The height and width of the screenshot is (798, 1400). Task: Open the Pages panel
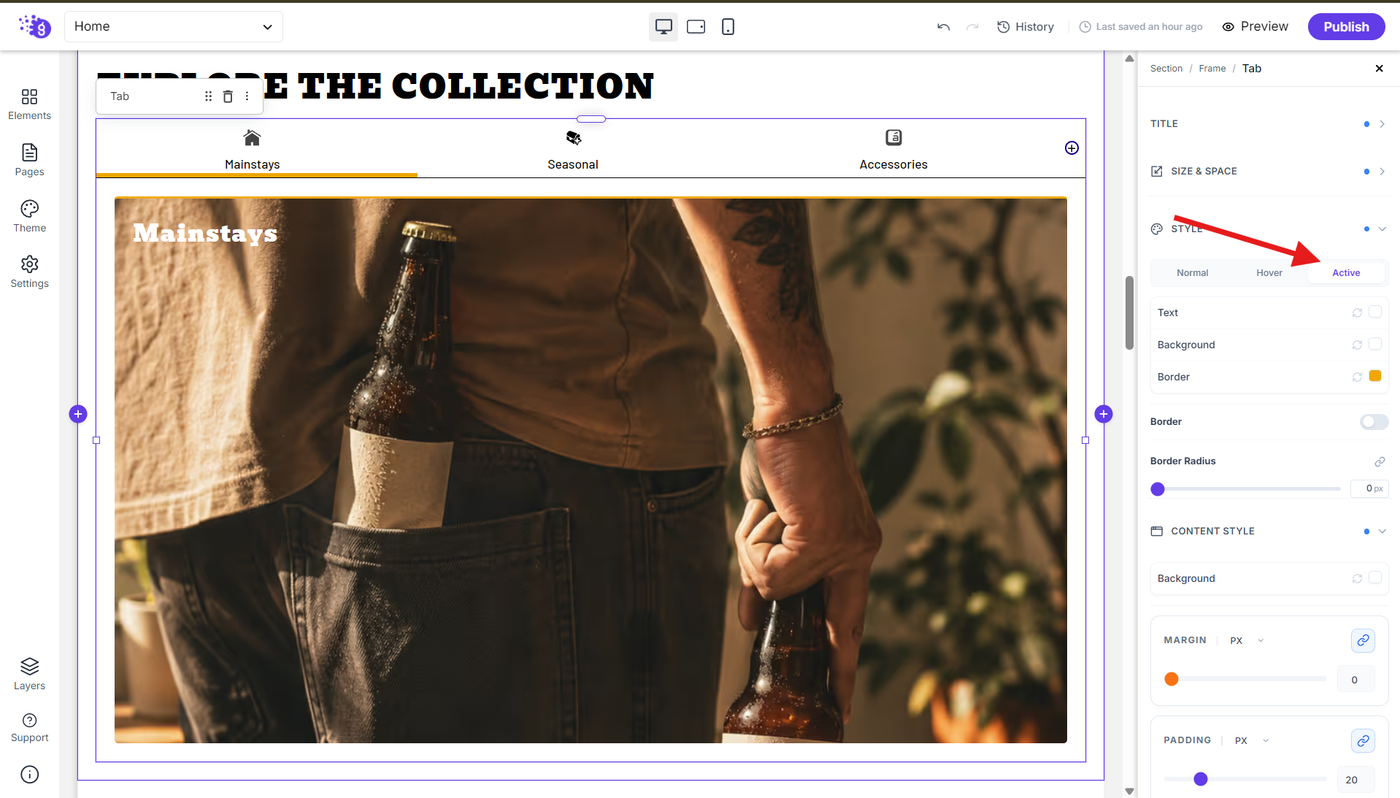29,160
